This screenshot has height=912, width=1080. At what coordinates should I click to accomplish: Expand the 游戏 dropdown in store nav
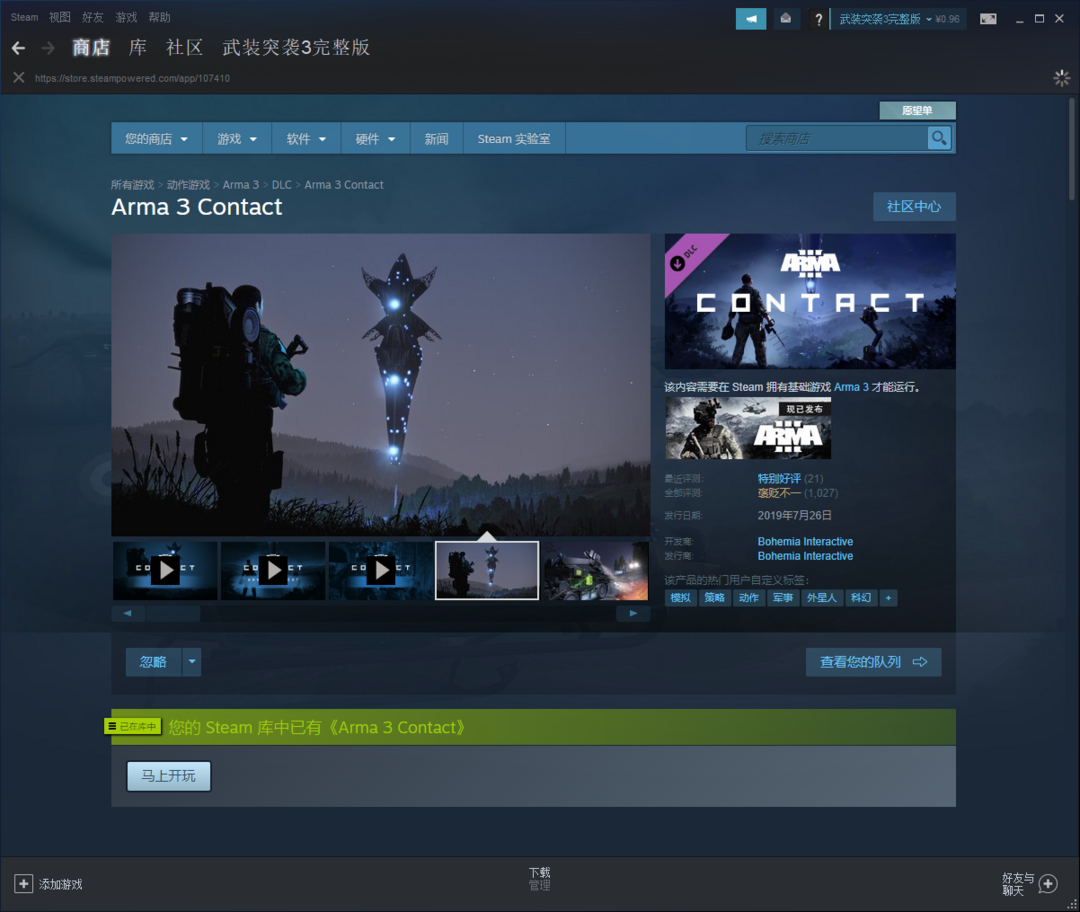tap(237, 139)
